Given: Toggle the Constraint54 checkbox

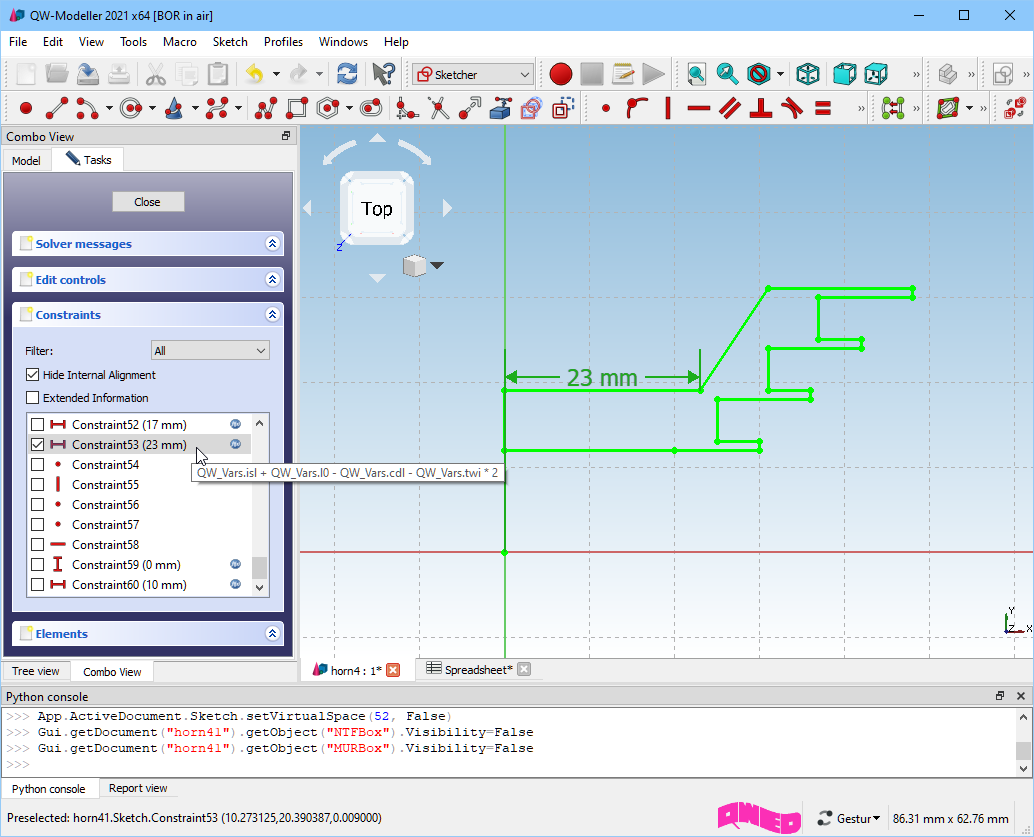Looking at the screenshot, I should click(38, 464).
